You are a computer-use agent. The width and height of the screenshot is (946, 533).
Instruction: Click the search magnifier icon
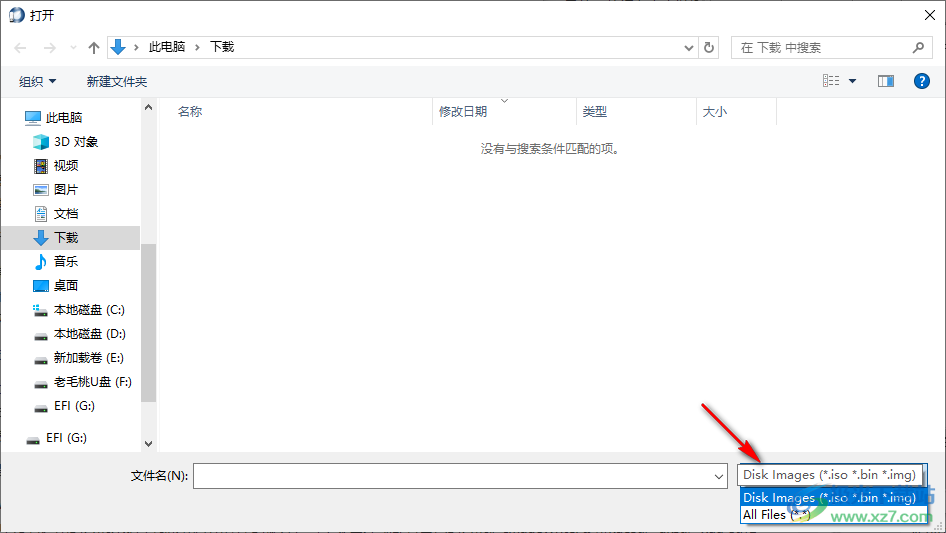click(x=918, y=47)
